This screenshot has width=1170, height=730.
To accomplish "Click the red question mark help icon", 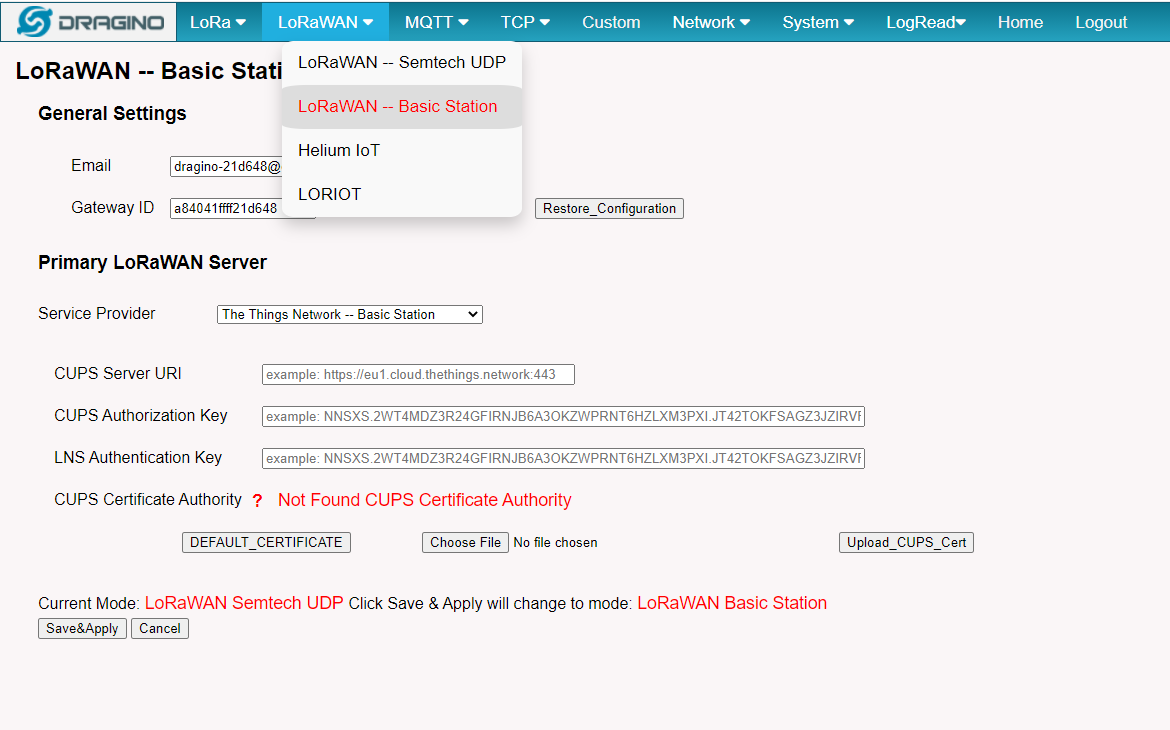I will pos(257,501).
